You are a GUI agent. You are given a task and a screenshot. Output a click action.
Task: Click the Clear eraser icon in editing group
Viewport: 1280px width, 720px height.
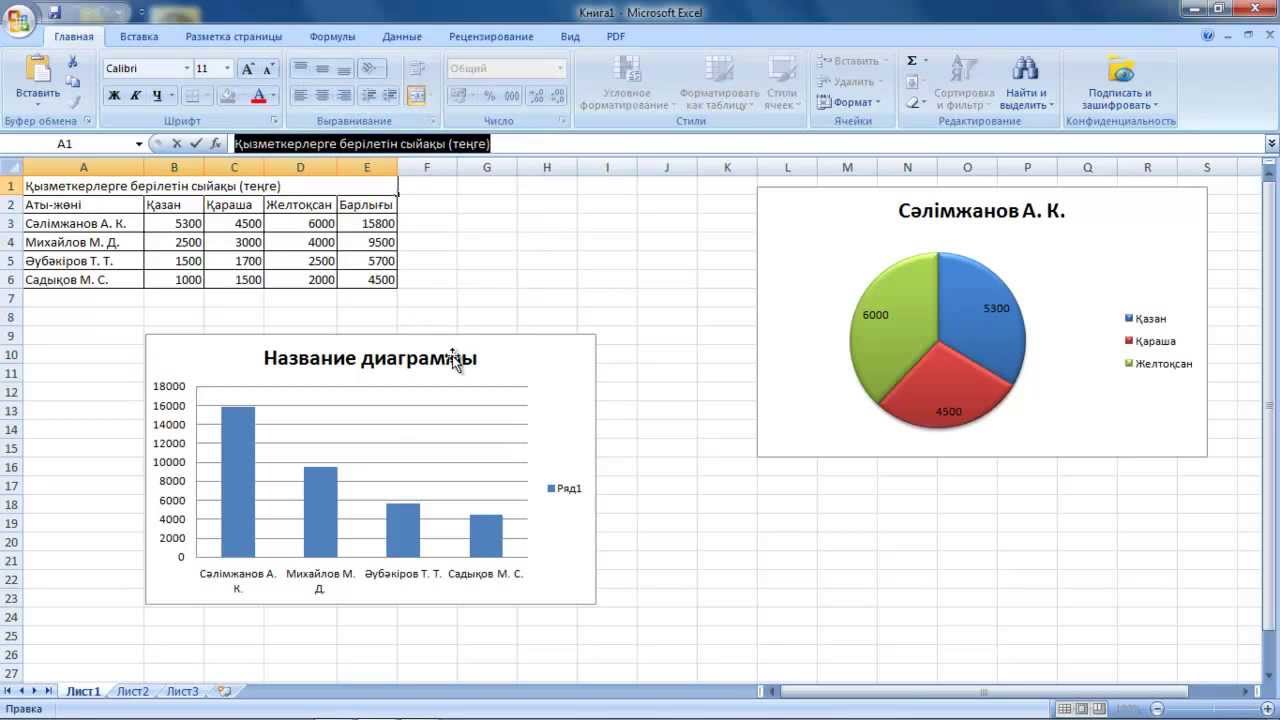coord(913,102)
